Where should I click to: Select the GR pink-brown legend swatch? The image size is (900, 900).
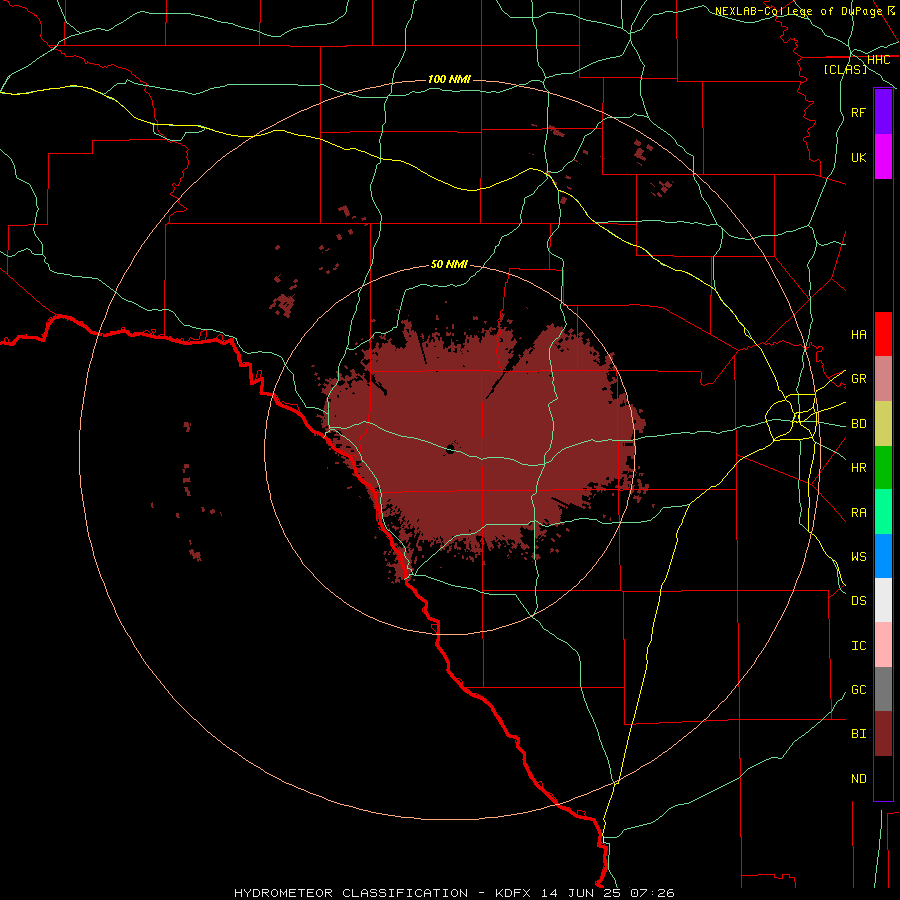click(x=883, y=378)
